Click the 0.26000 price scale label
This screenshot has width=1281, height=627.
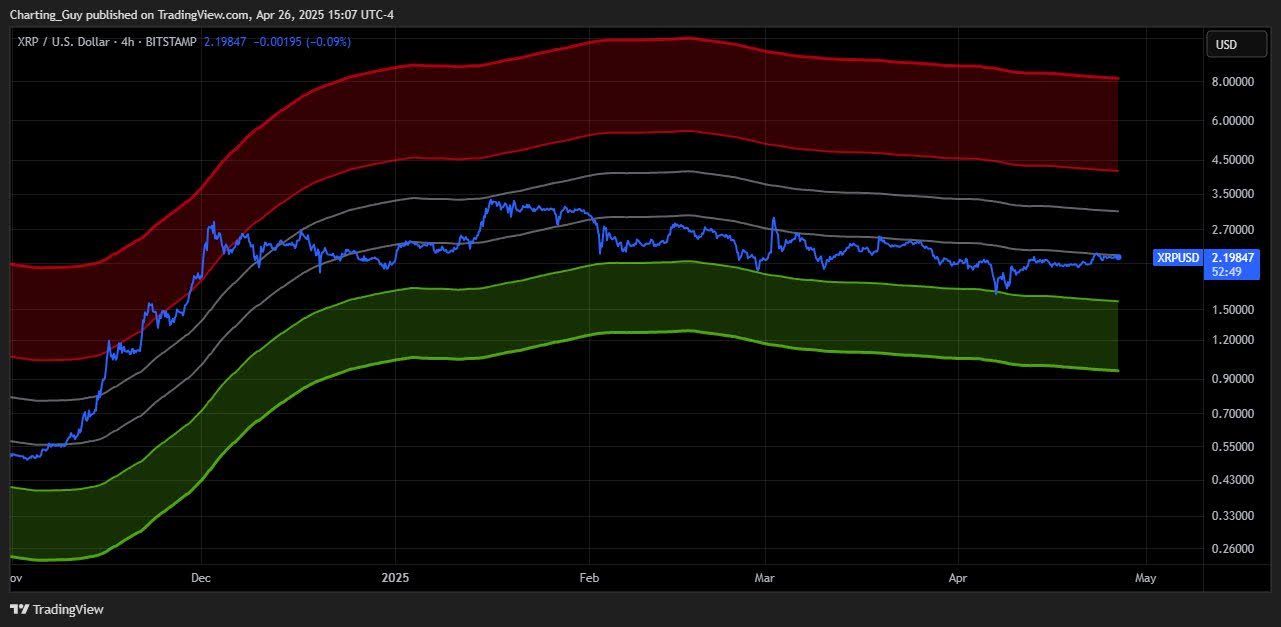pos(1232,549)
